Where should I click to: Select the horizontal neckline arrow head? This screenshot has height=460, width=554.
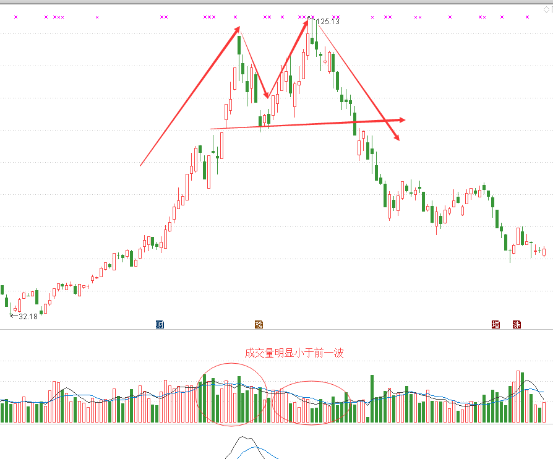tap(401, 120)
